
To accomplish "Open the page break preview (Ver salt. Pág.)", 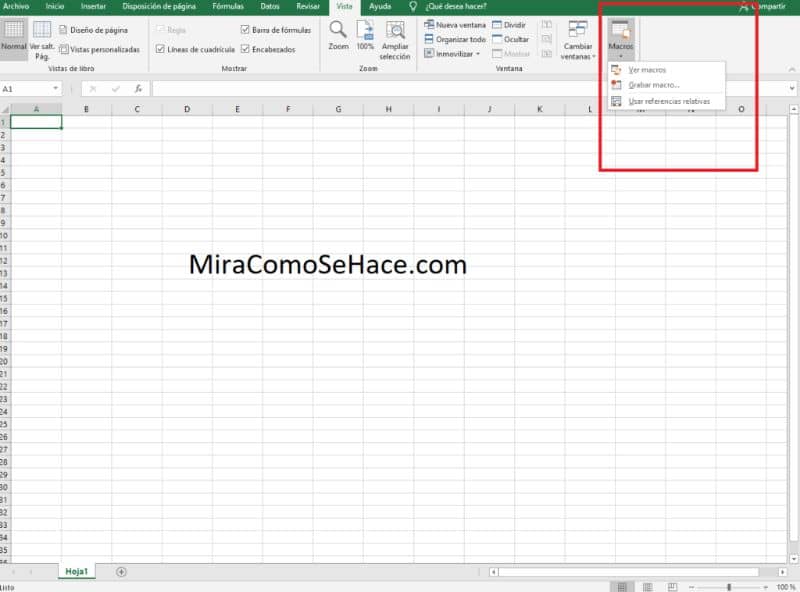I will pos(42,40).
